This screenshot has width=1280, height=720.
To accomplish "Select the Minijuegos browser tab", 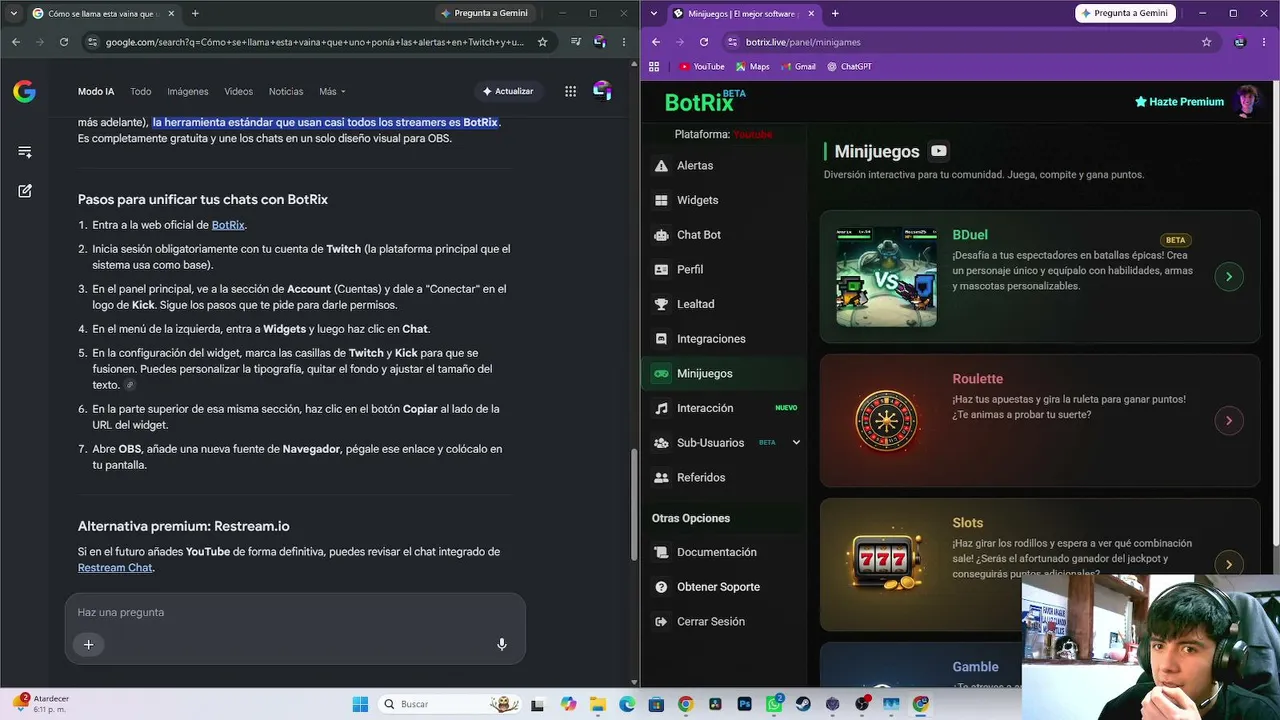I will [x=743, y=14].
